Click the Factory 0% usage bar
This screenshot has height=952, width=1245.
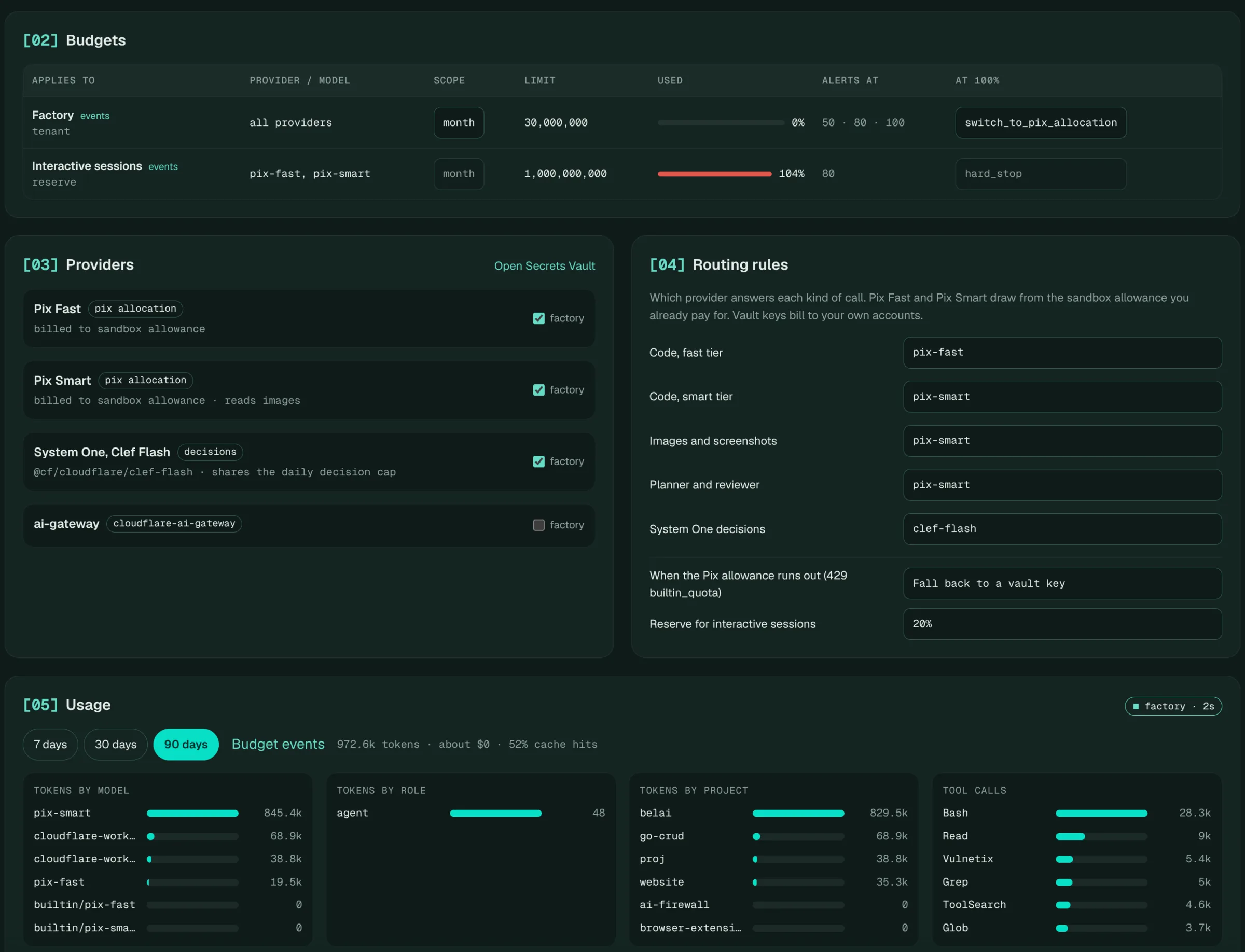(x=721, y=123)
